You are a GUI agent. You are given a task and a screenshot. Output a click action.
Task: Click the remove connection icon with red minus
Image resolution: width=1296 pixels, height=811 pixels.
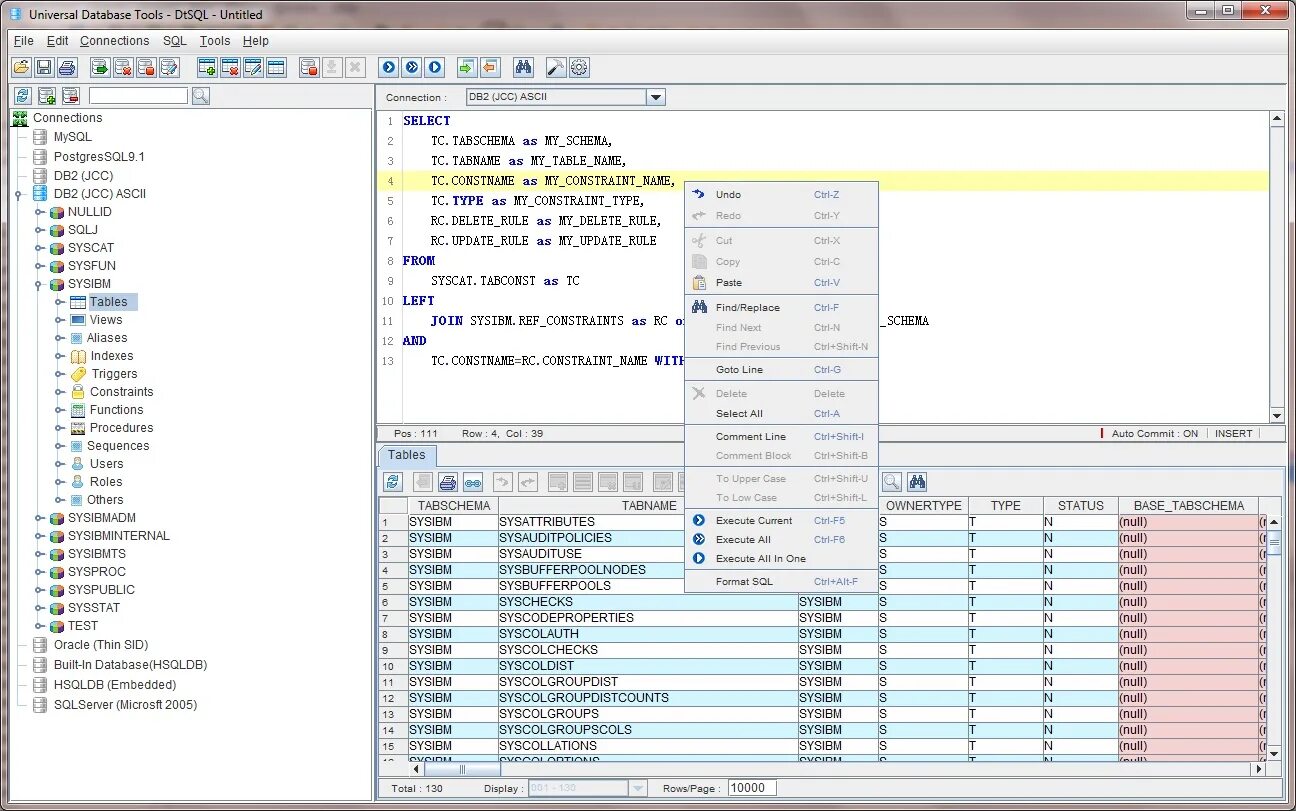pyautogui.click(x=70, y=96)
